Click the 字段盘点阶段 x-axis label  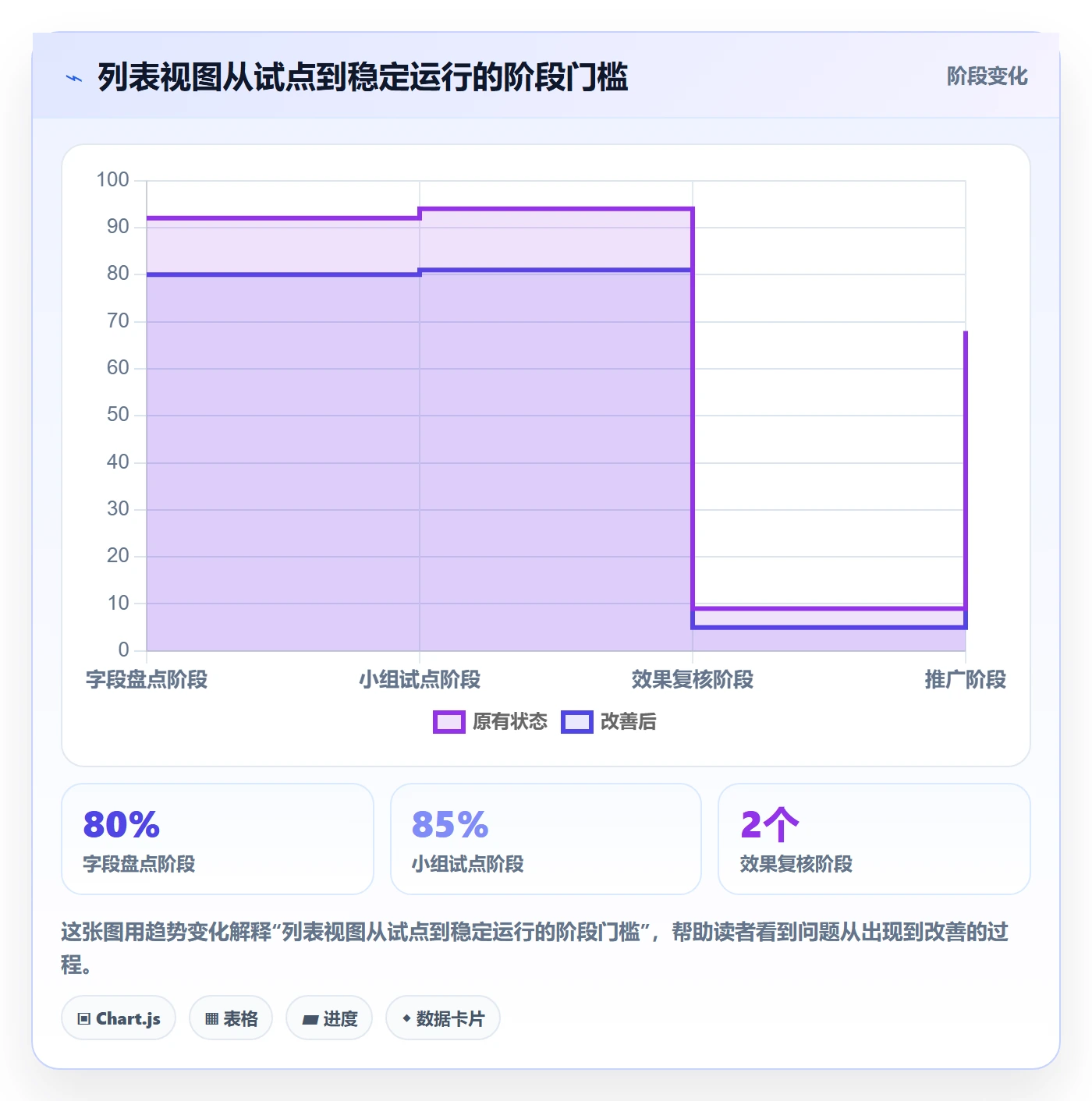coord(147,680)
